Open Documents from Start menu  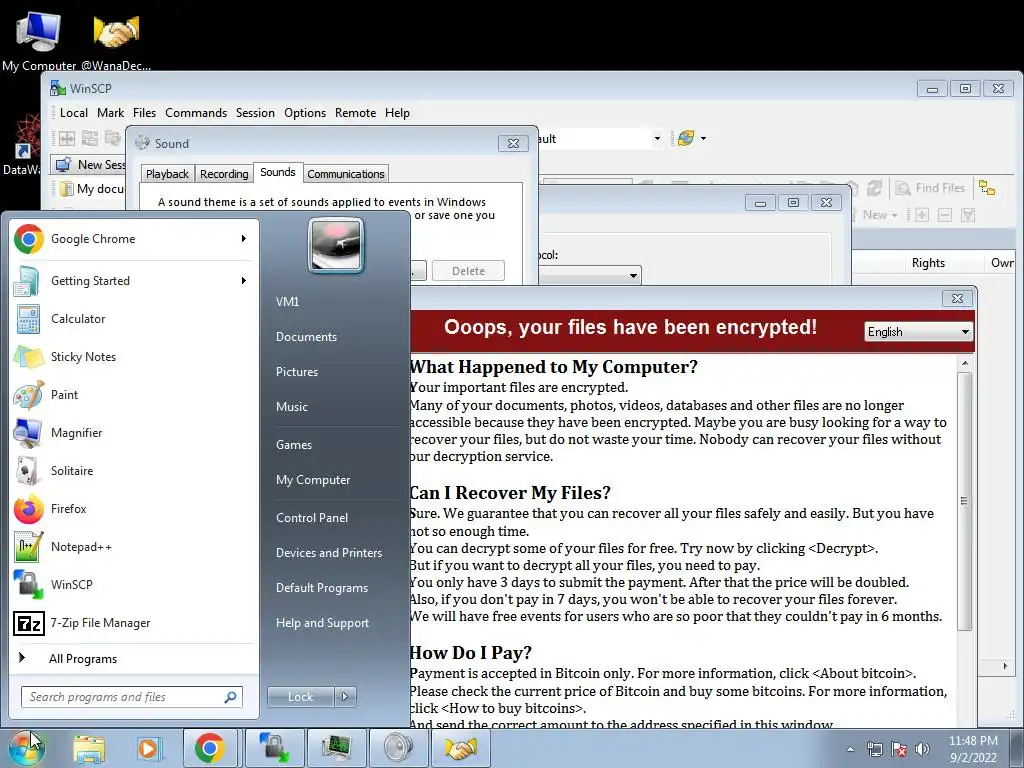coord(306,337)
